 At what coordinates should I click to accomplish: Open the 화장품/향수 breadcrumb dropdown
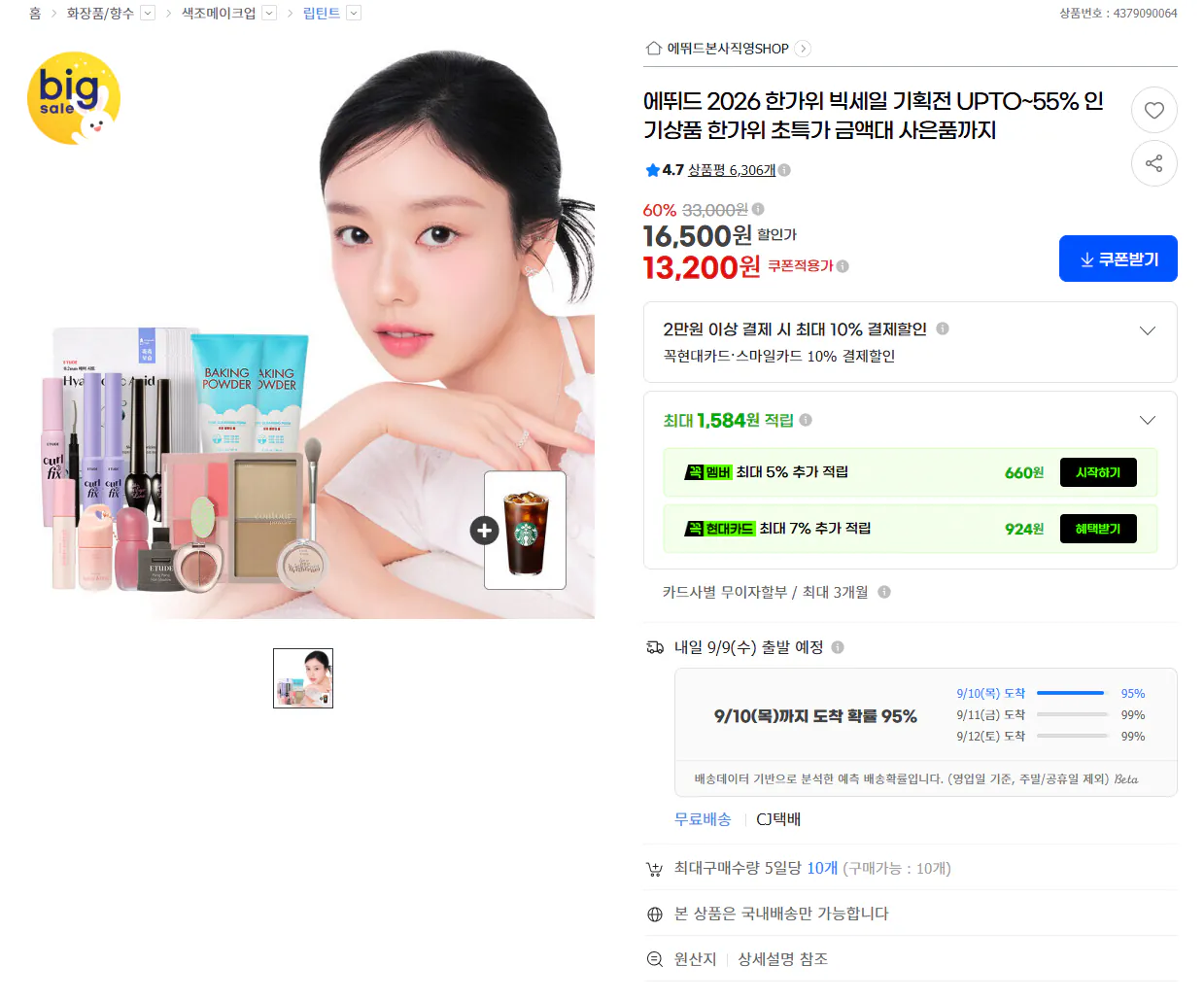tap(148, 14)
